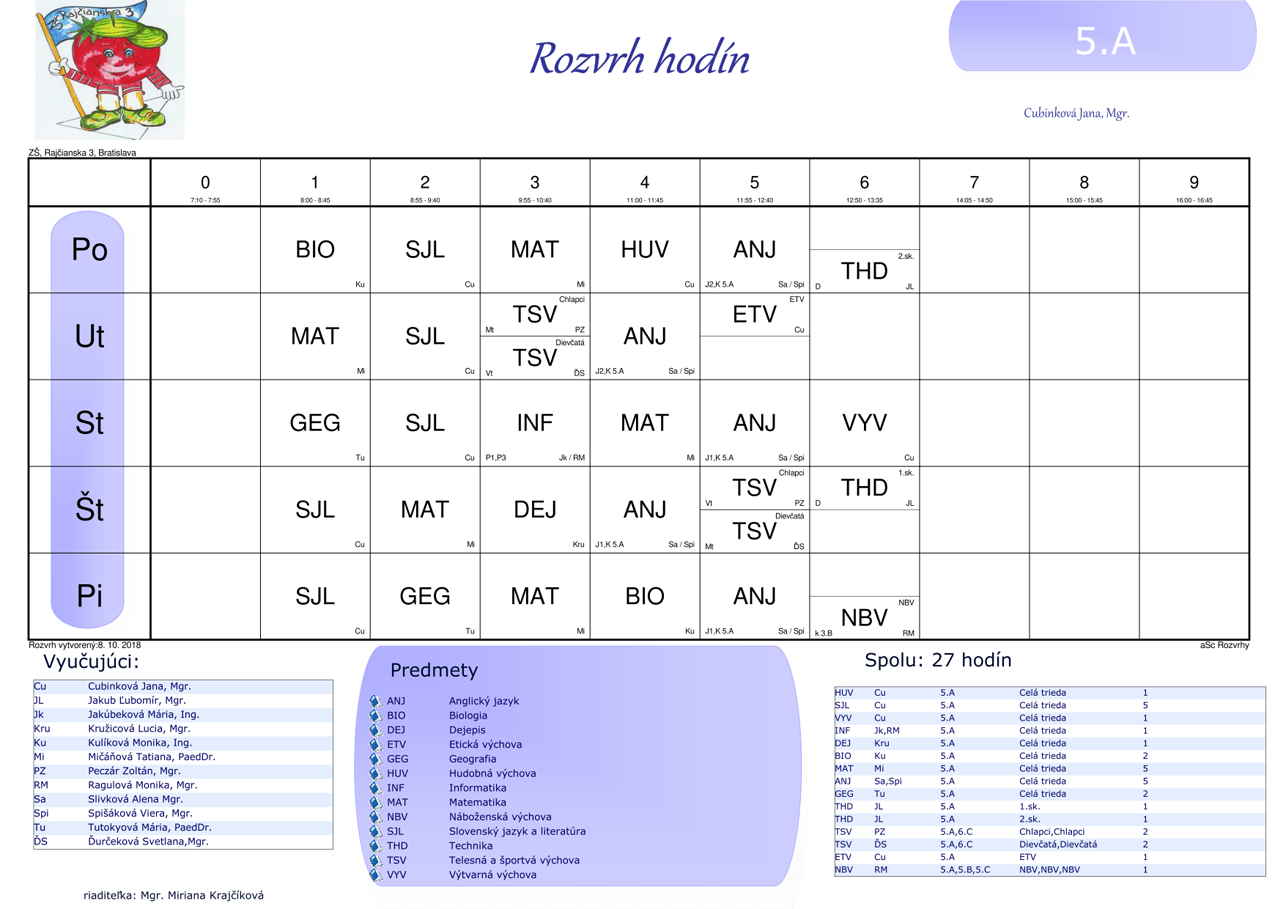Click teacher row Mičáňová Tatiana, PaedDr.
The width and height of the screenshot is (1286, 909).
tap(183, 757)
